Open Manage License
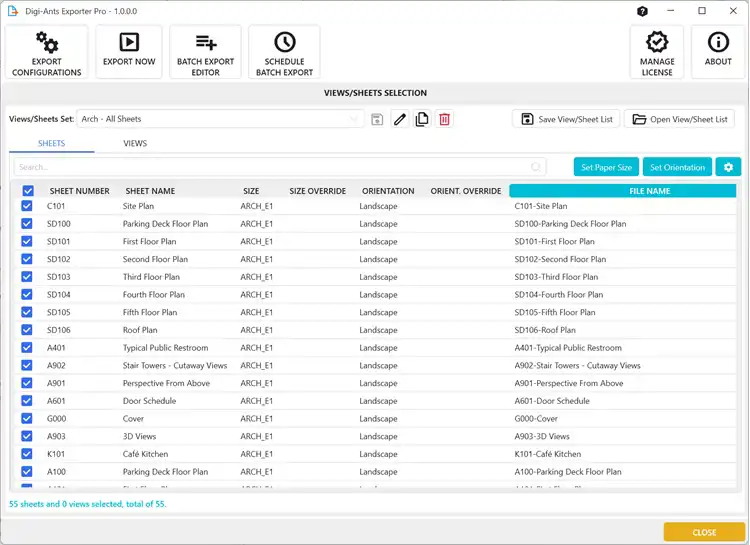Screen dimensions: 750x545 657,52
